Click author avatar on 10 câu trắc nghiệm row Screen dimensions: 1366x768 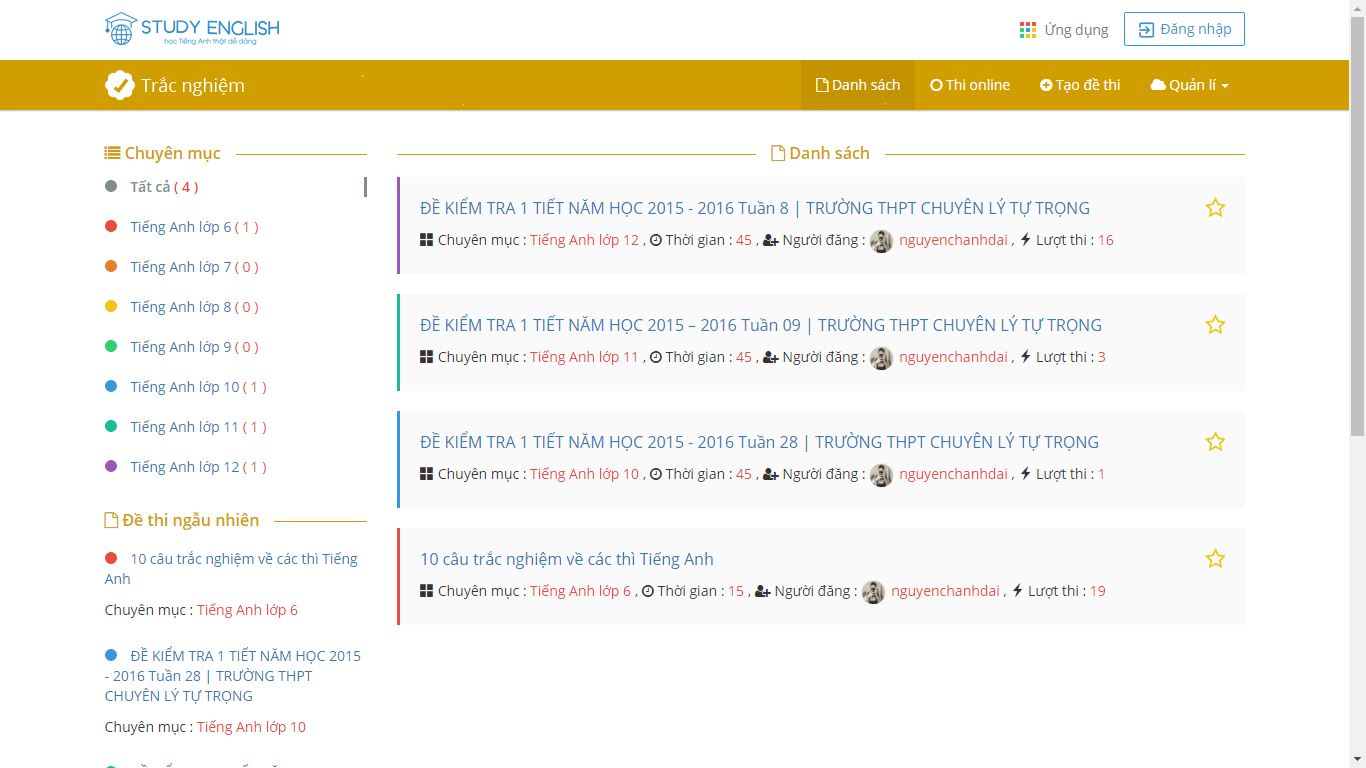(873, 592)
